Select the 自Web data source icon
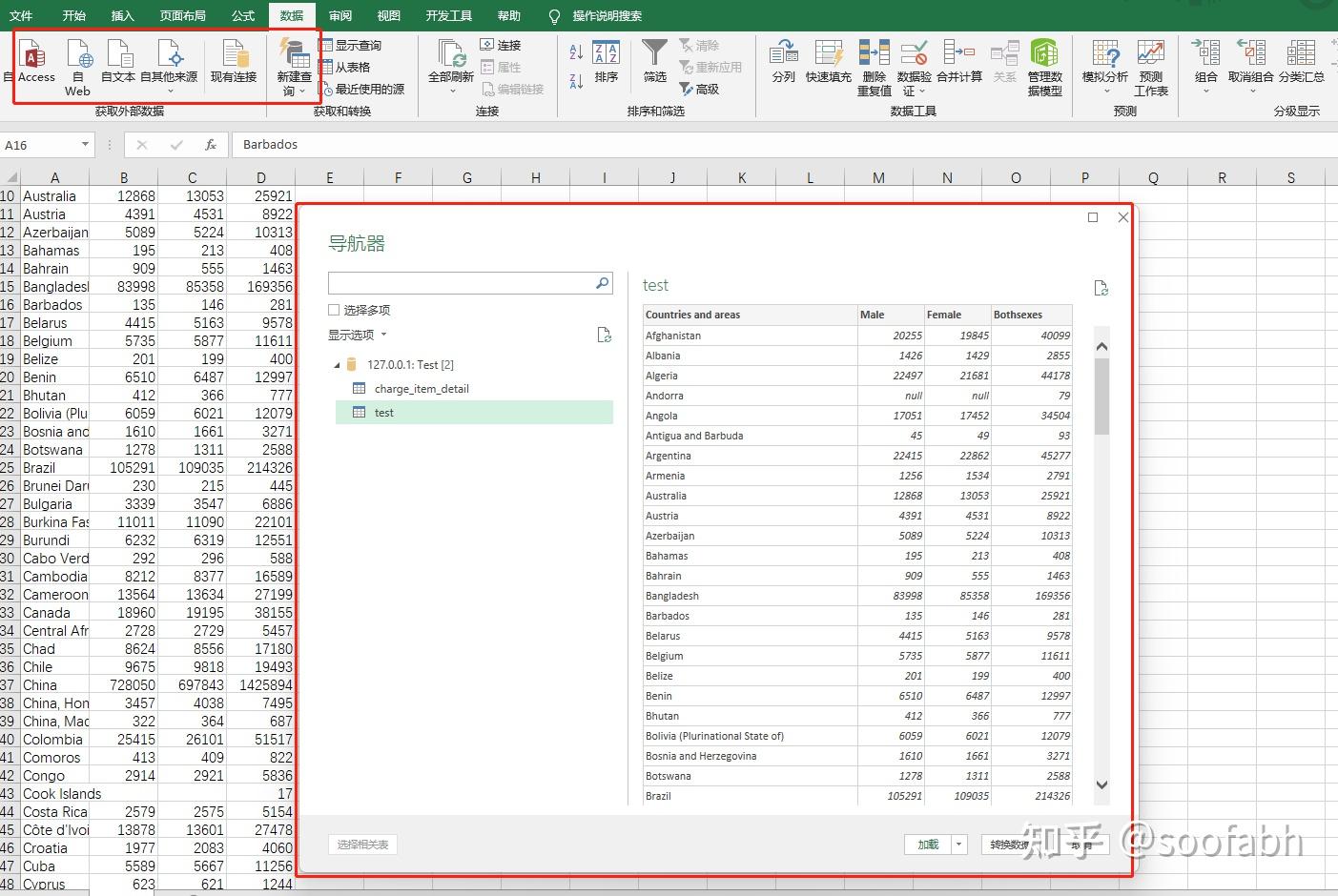 77,65
